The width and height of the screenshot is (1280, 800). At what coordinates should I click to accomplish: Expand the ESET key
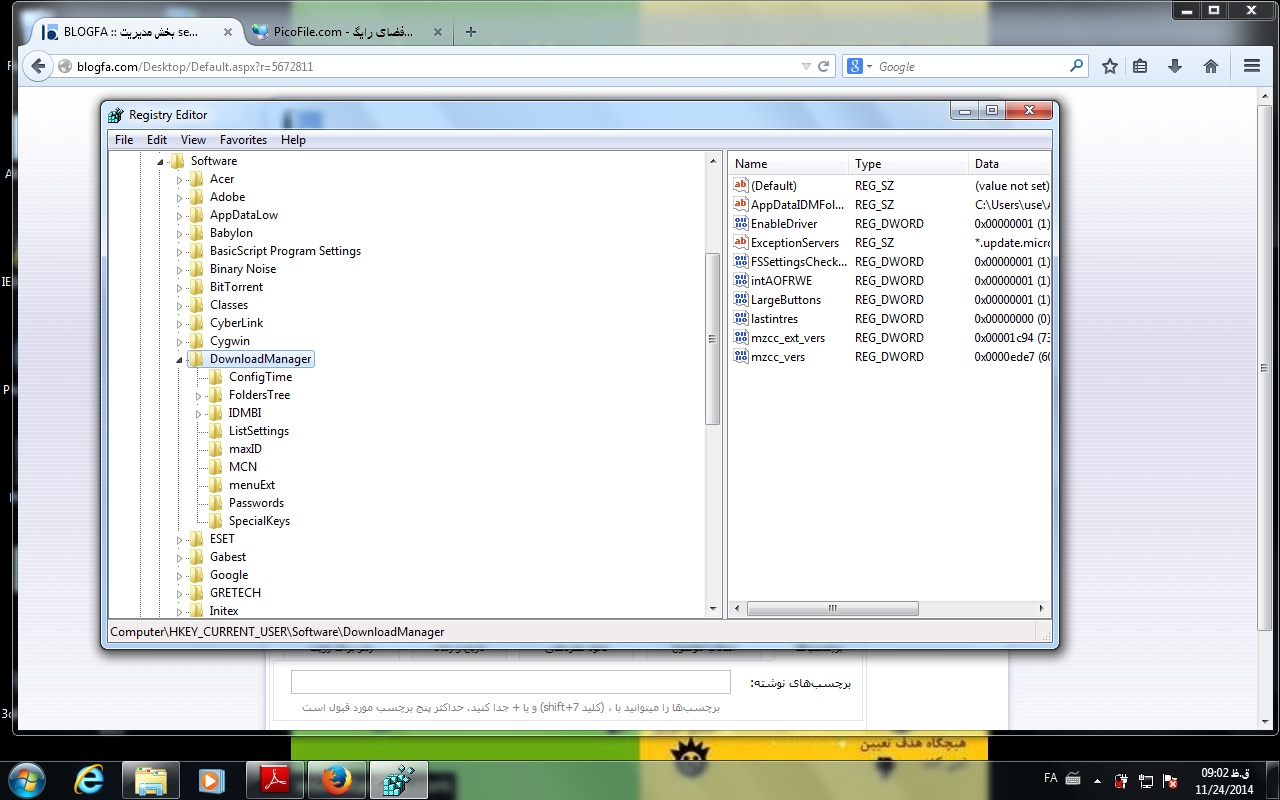[180, 540]
